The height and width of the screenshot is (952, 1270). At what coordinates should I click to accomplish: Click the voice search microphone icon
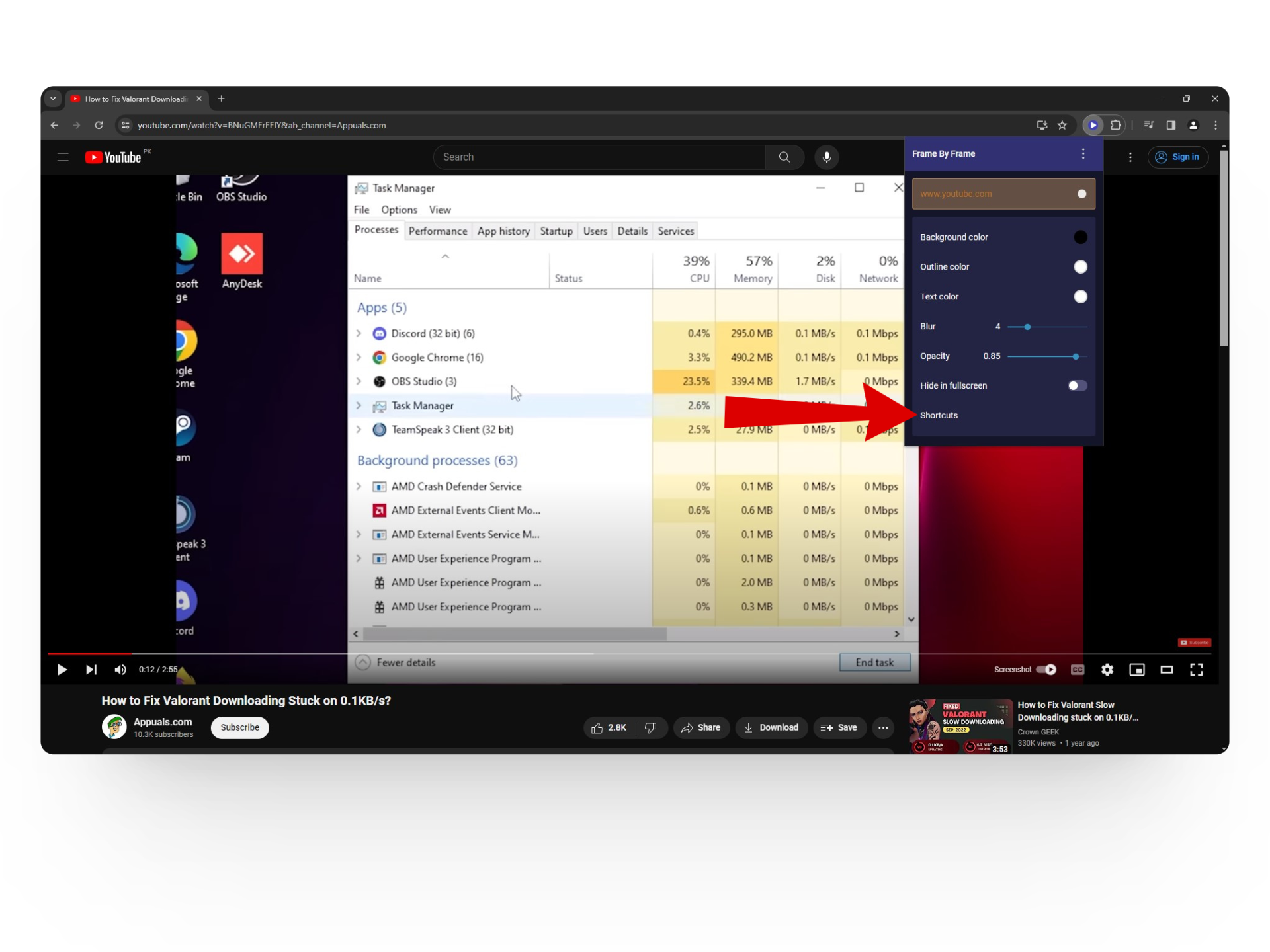tap(826, 157)
